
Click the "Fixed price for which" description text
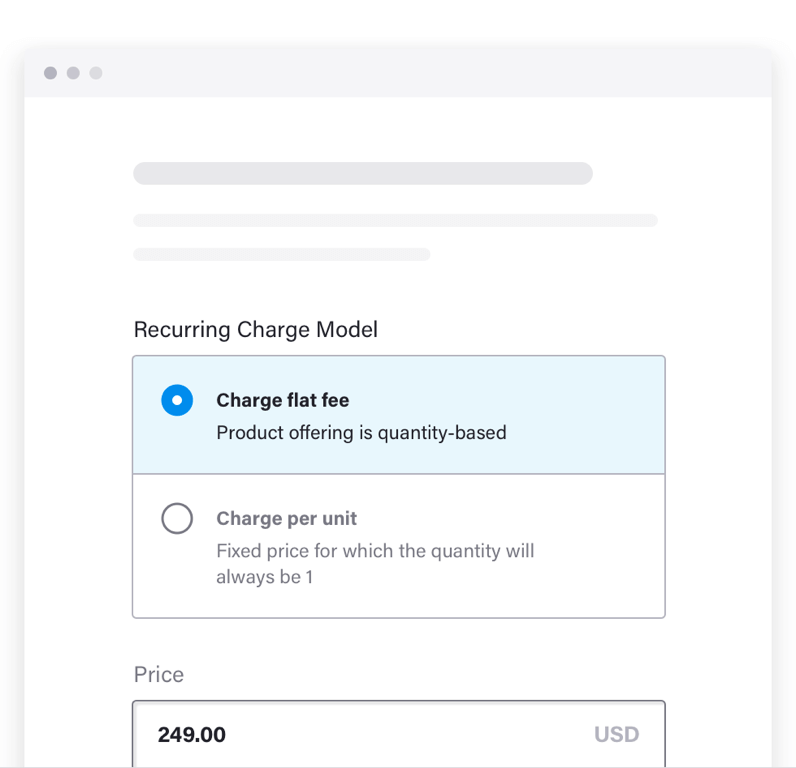pyautogui.click(x=375, y=551)
